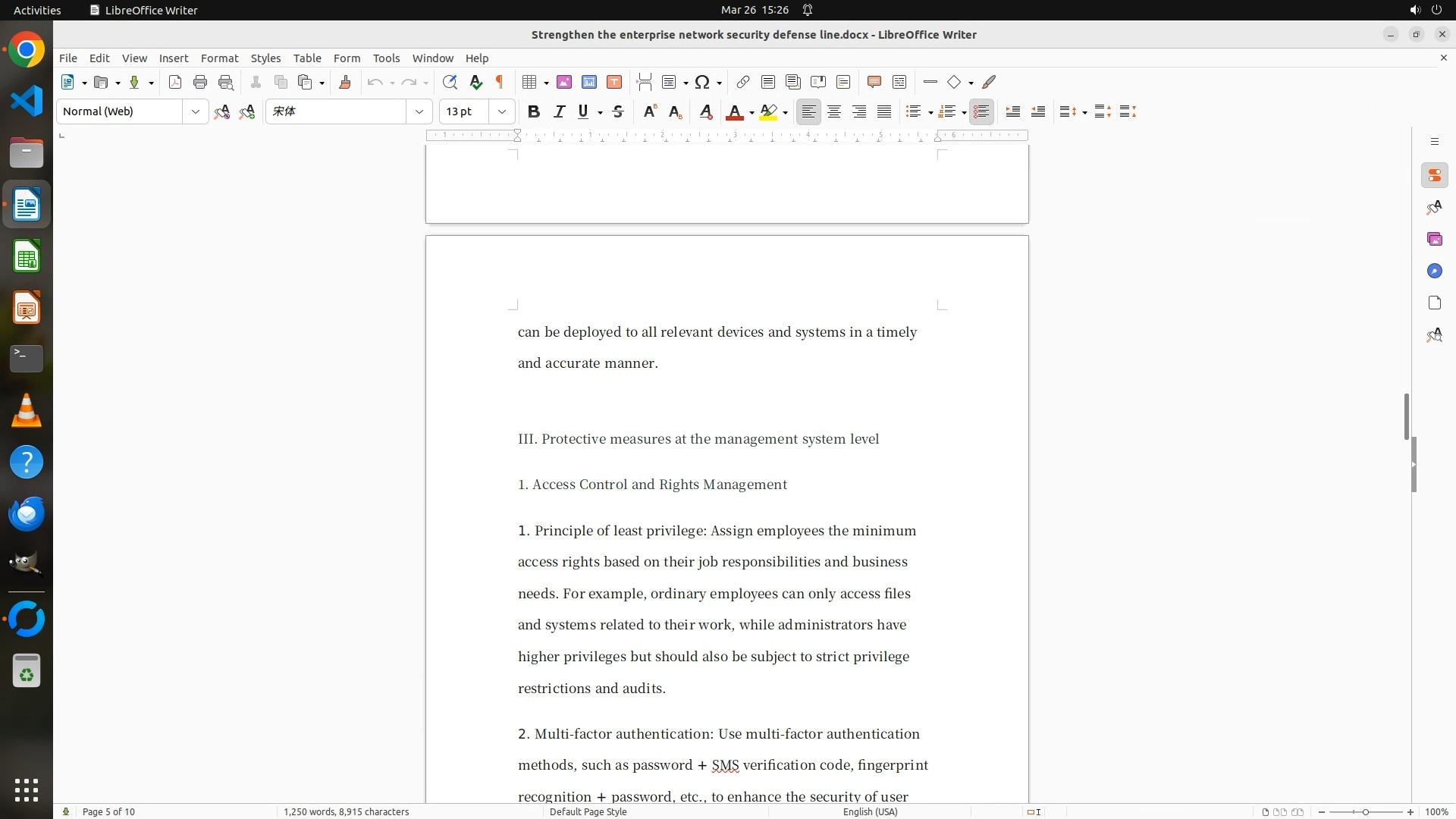Expand the font name dropdown
Image resolution: width=1456 pixels, height=819 pixels.
tap(419, 112)
